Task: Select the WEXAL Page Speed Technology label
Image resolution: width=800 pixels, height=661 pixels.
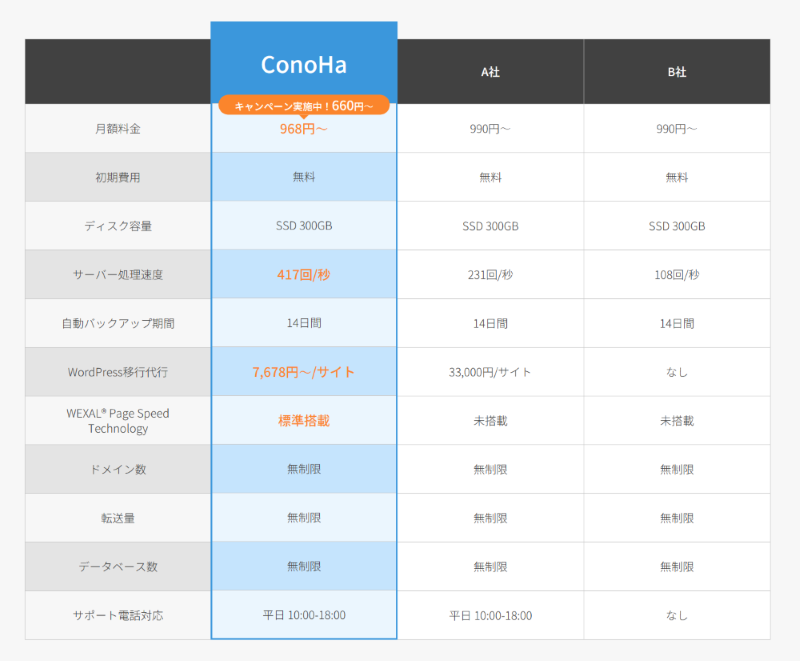Action: coord(118,421)
